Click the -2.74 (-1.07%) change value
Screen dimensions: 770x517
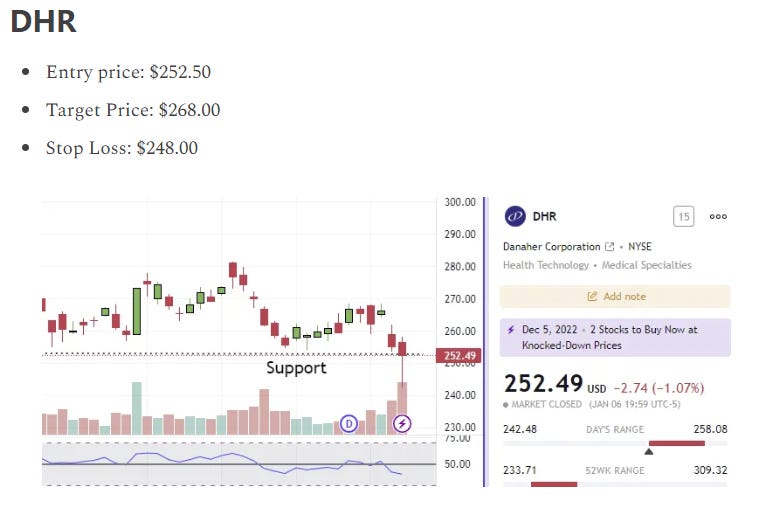659,388
